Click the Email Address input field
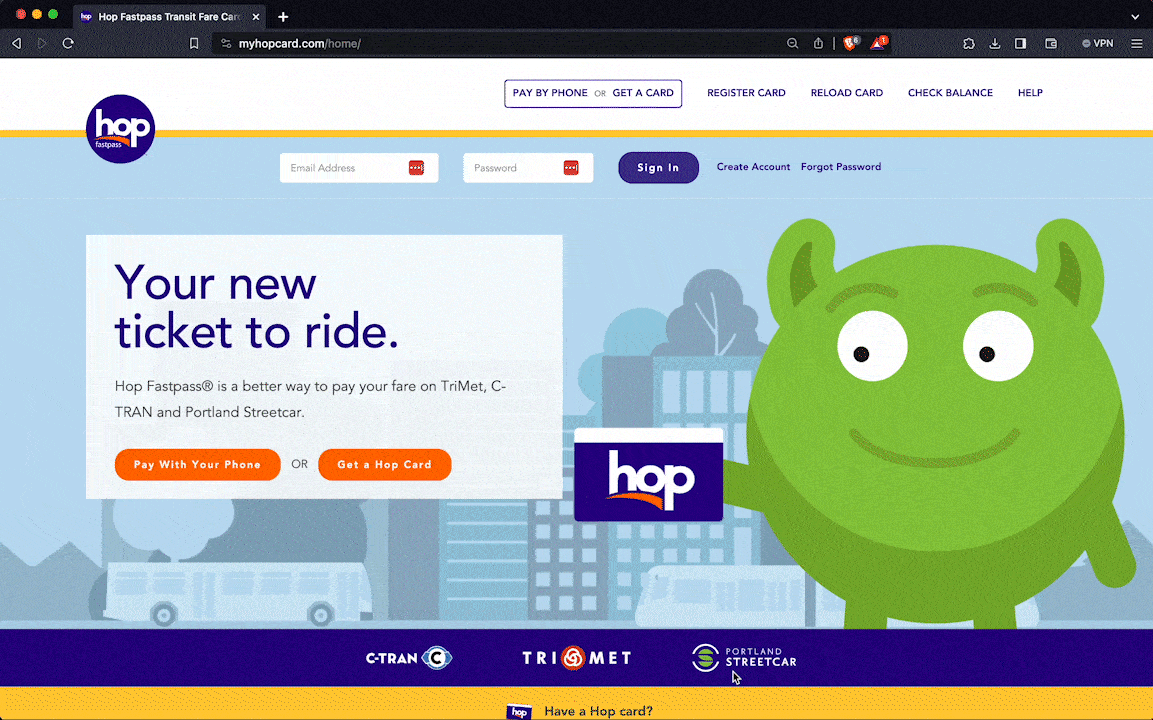This screenshot has width=1153, height=720. point(345,167)
